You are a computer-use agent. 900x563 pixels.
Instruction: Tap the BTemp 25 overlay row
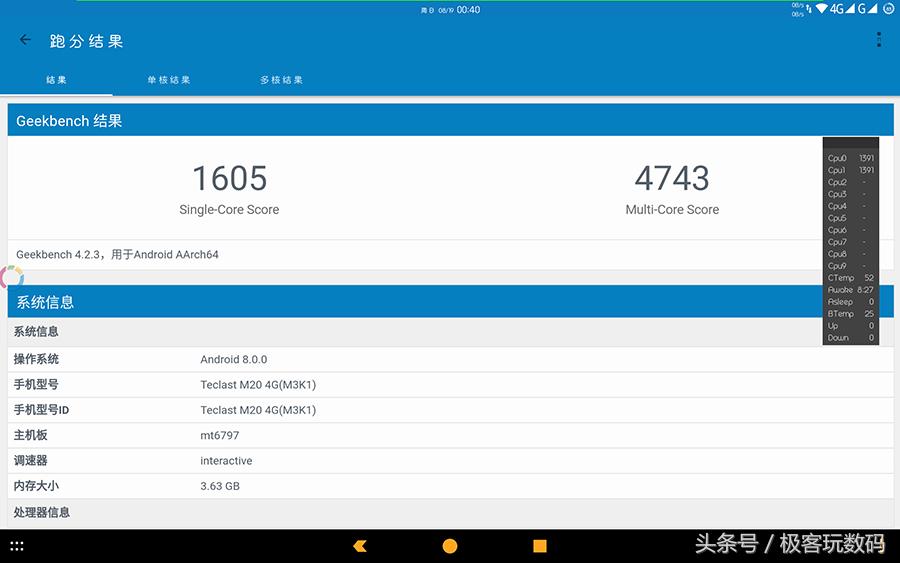point(851,314)
